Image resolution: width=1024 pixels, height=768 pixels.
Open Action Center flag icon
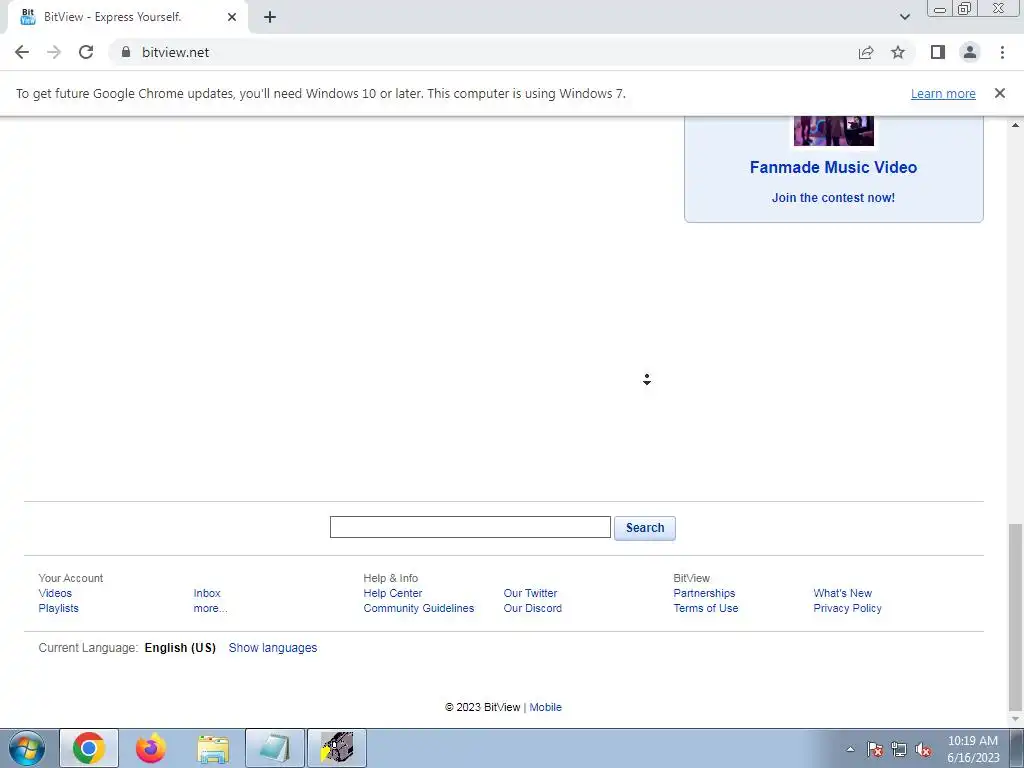pos(875,749)
